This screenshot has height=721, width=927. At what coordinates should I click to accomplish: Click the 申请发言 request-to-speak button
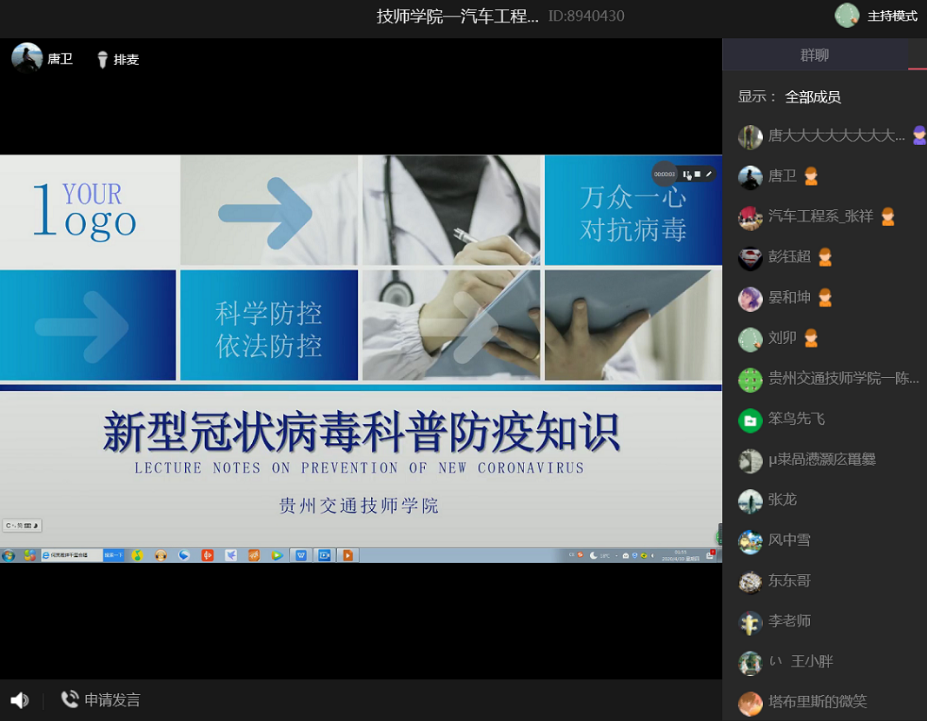(x=101, y=700)
